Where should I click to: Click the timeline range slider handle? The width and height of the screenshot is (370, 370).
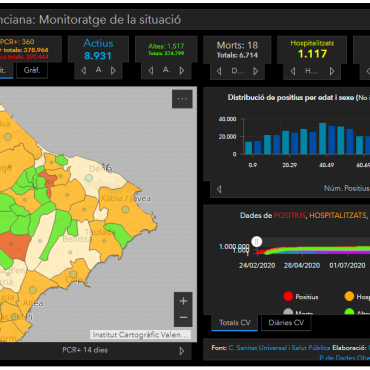(256, 242)
